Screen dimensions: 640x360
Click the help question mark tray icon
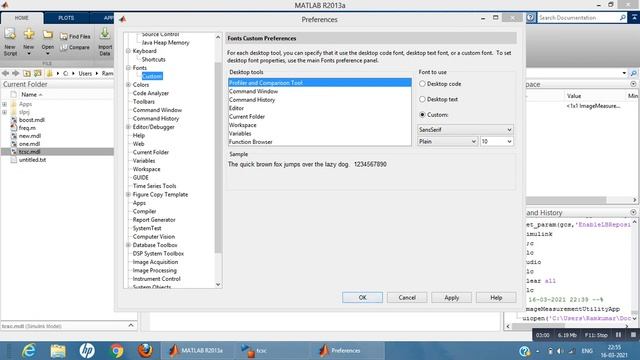pyautogui.click(x=524, y=351)
